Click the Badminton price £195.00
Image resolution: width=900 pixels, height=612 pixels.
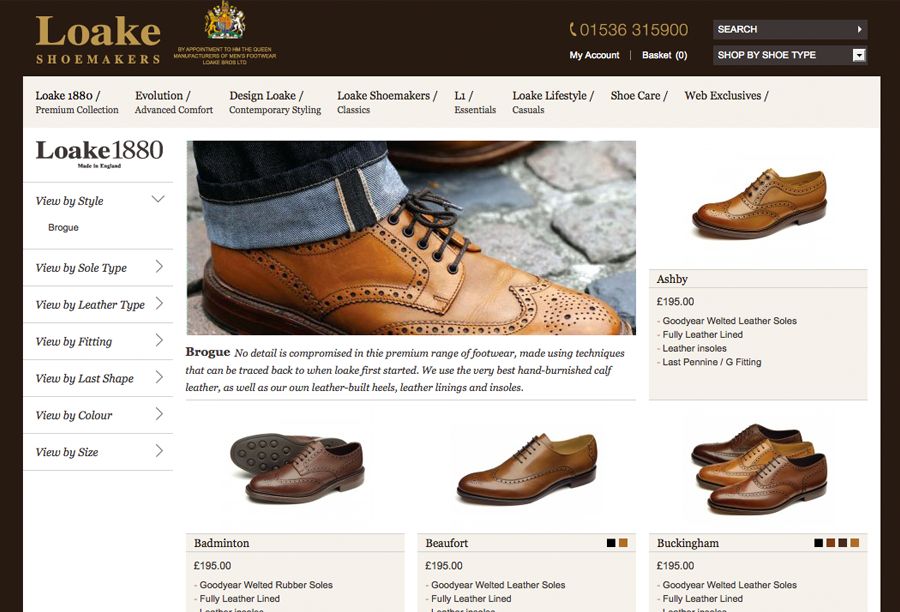212,565
